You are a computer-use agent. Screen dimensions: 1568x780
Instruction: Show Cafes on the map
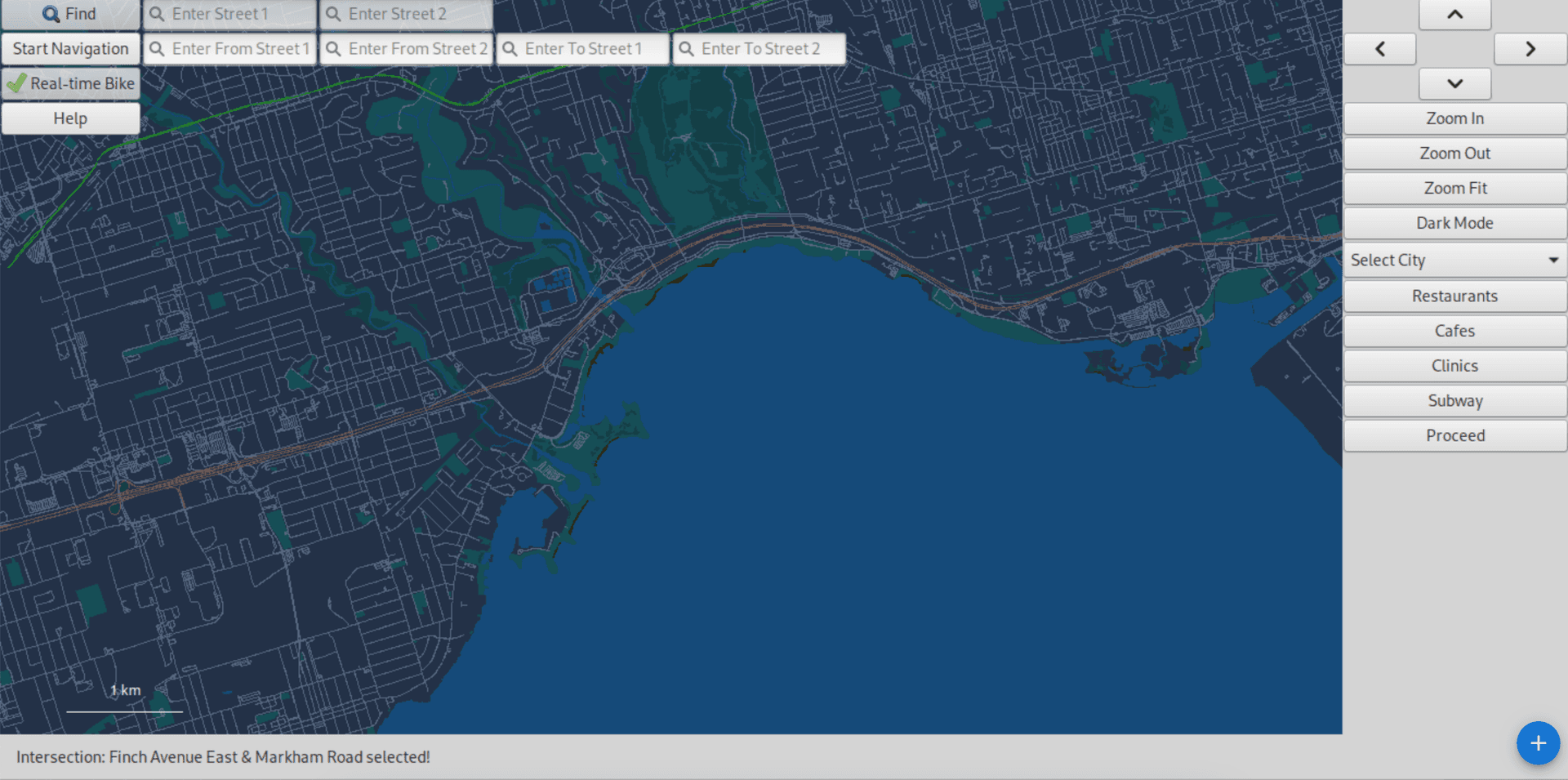click(x=1455, y=331)
